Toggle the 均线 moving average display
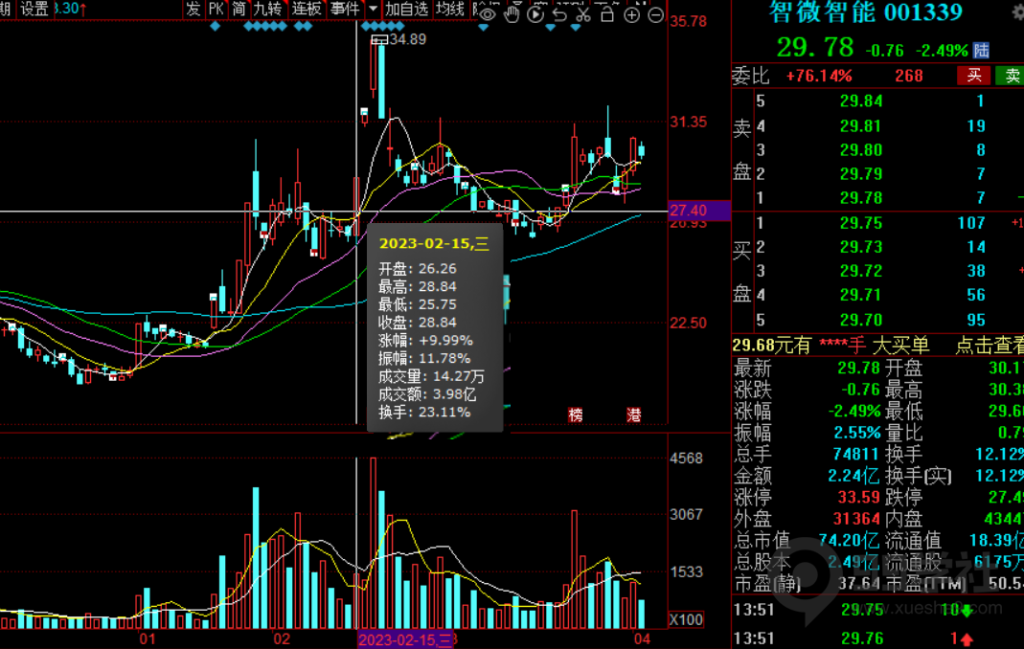The width and height of the screenshot is (1024, 649). tap(450, 9)
